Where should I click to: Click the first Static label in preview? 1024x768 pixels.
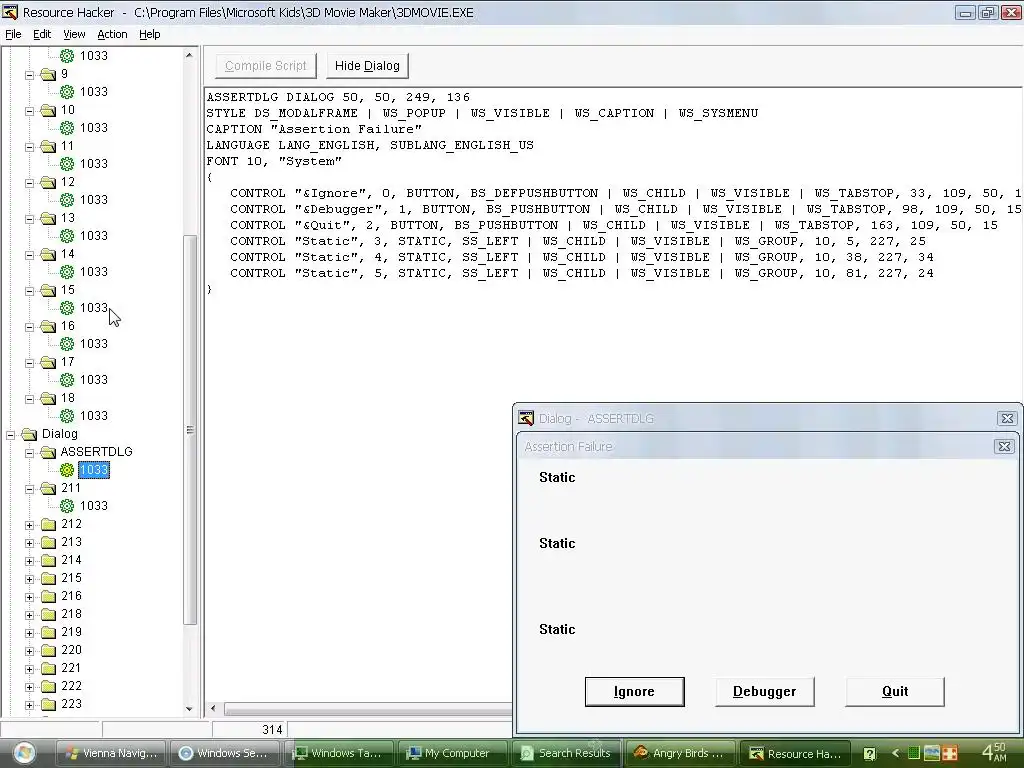point(557,477)
